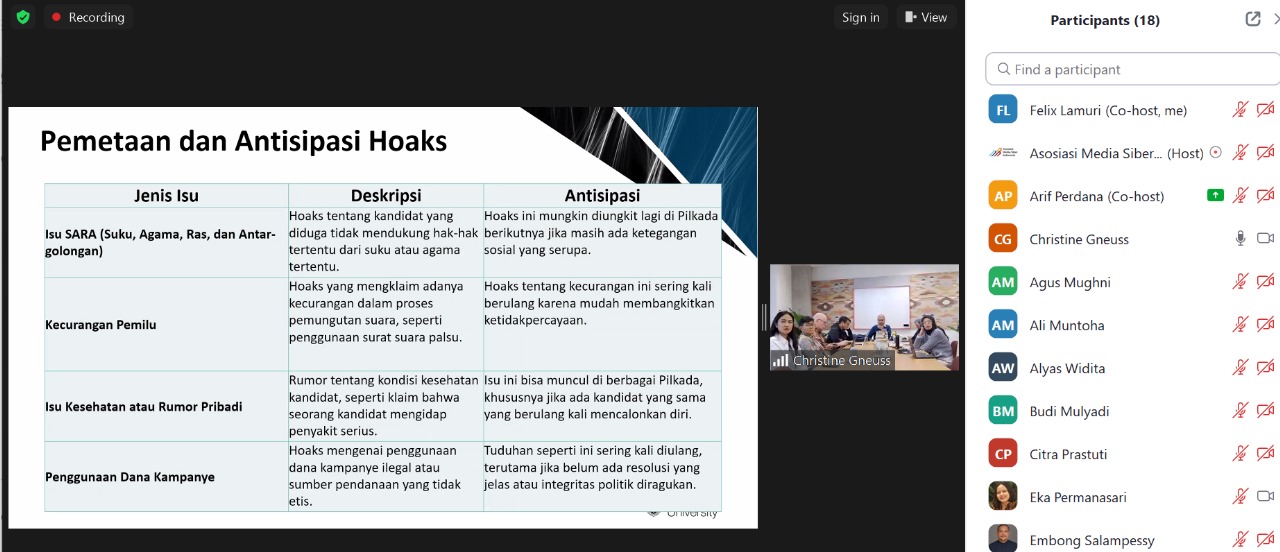
Task: Click the signal strength icon on Christine's video
Action: pyautogui.click(x=781, y=360)
